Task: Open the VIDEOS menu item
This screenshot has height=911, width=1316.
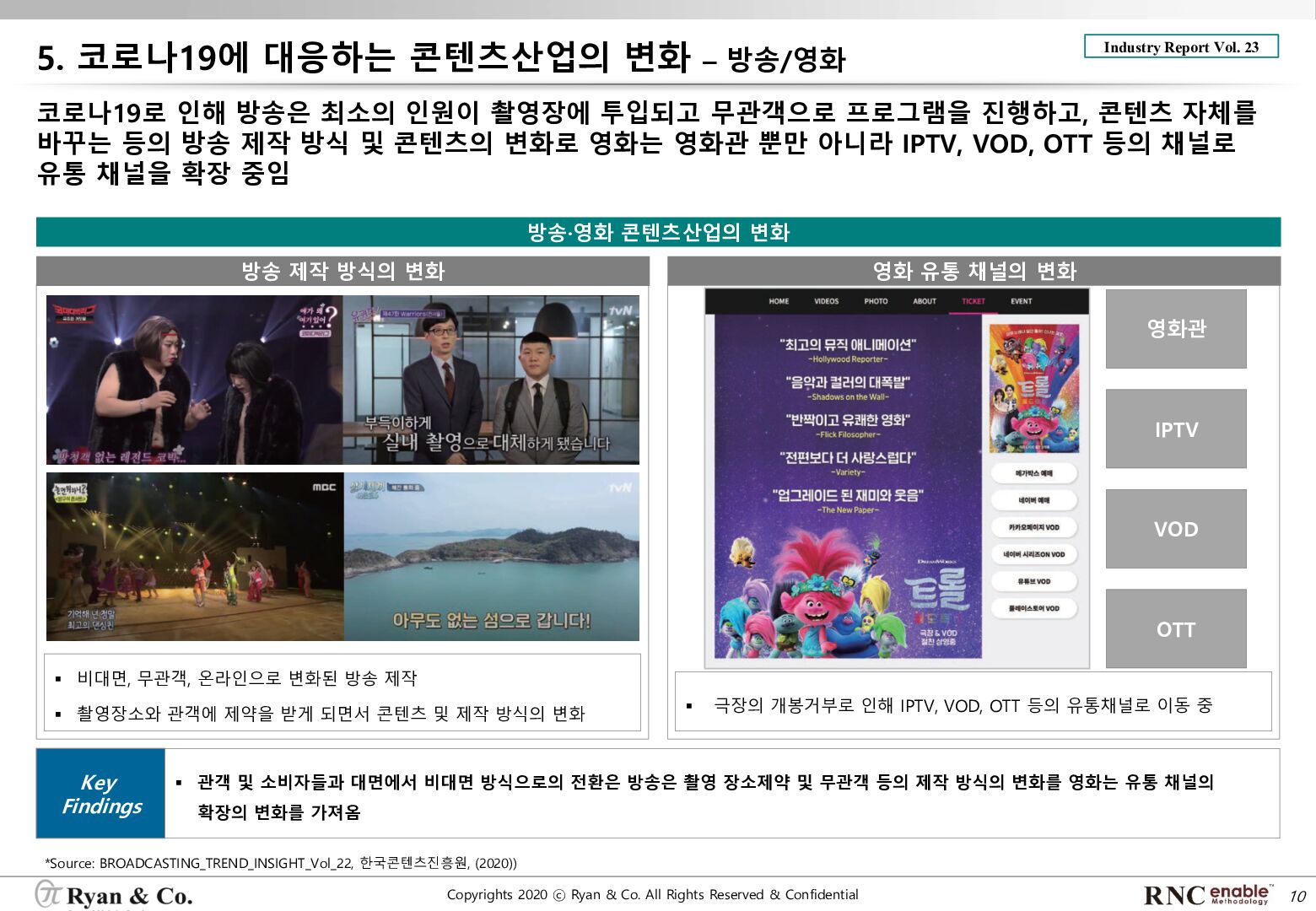Action: click(826, 301)
